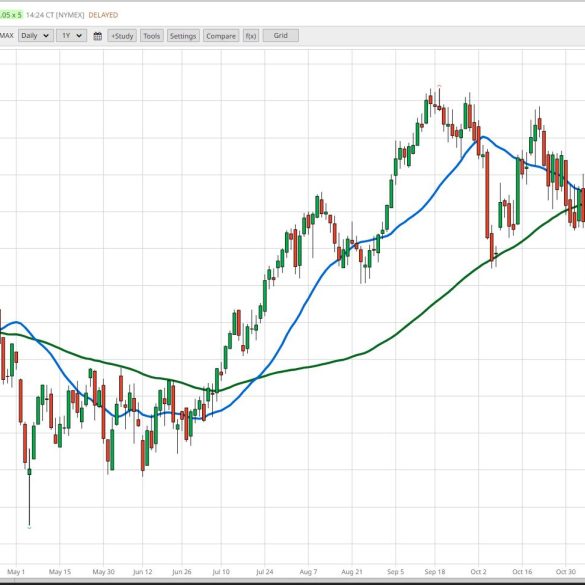The image size is (585, 585).
Task: Open the +Study indicators menu
Action: [x=122, y=36]
